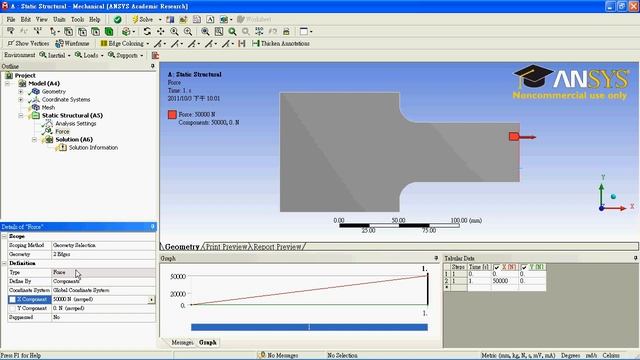Select Analysis Settings in the outline
The image size is (640, 360).
pyautogui.click(x=76, y=123)
